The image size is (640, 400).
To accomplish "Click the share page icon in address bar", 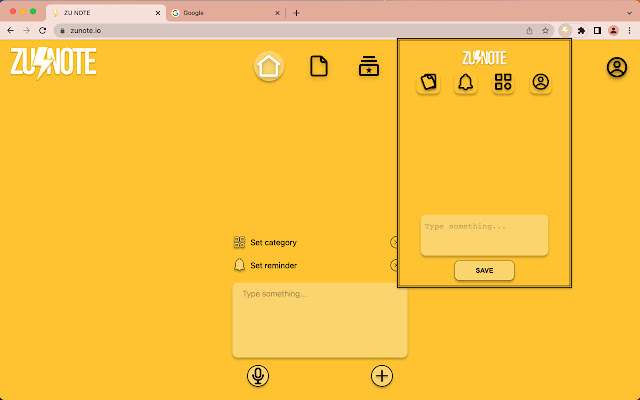I will pos(529,31).
